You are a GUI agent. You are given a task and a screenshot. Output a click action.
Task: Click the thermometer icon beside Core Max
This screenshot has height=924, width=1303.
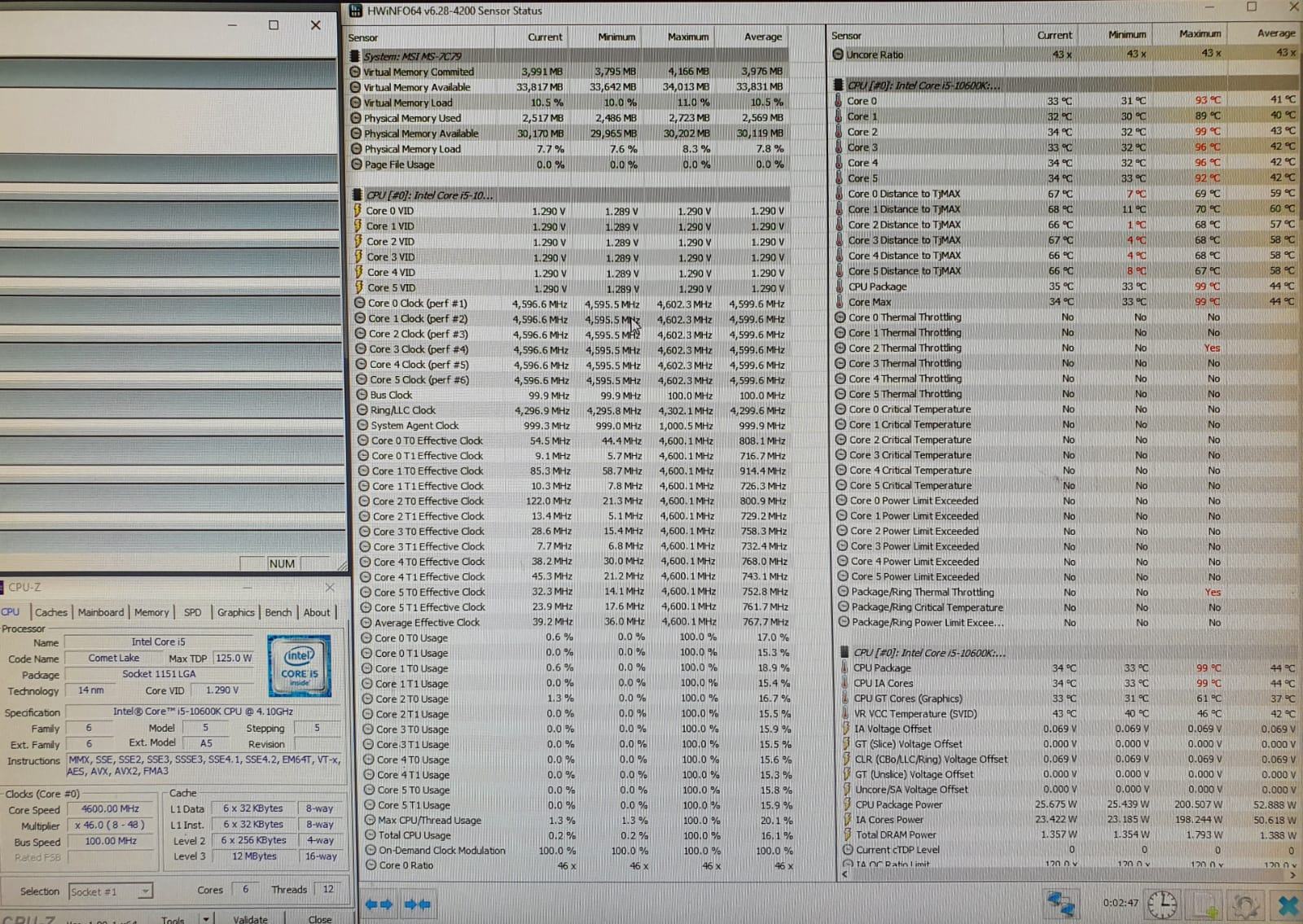pyautogui.click(x=840, y=302)
